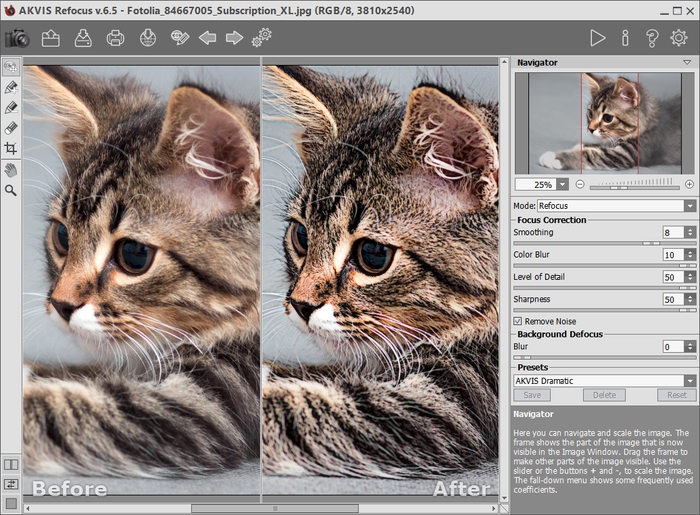700x515 pixels.
Task: Select the Hand tool
Action: (x=11, y=169)
